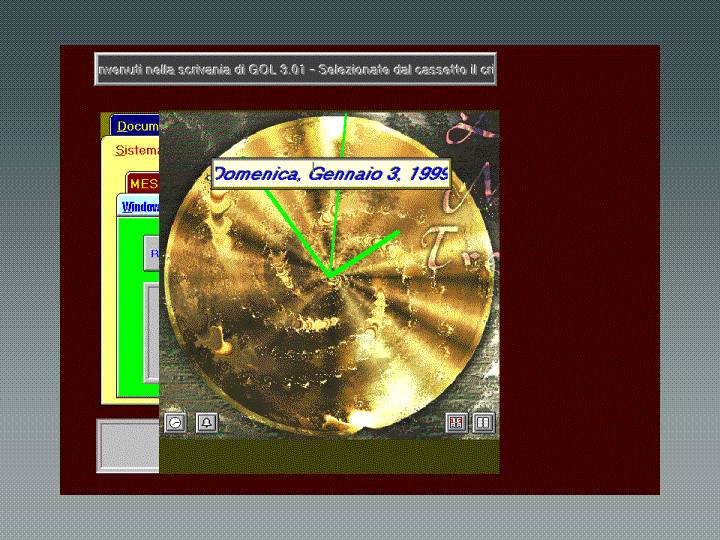
Task: Click the short green hour hand
Action: (x=368, y=252)
